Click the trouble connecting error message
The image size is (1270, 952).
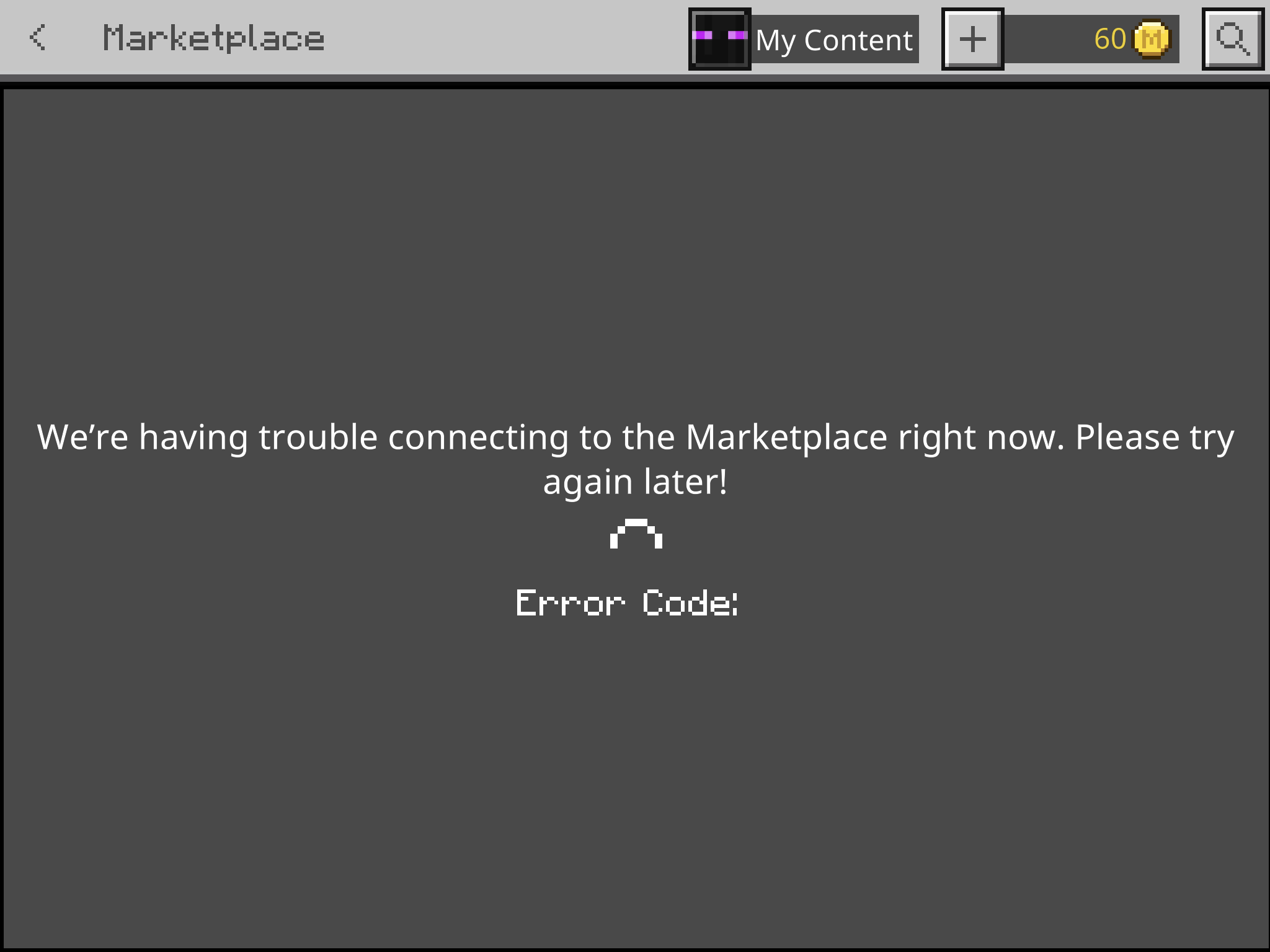pyautogui.click(x=636, y=459)
